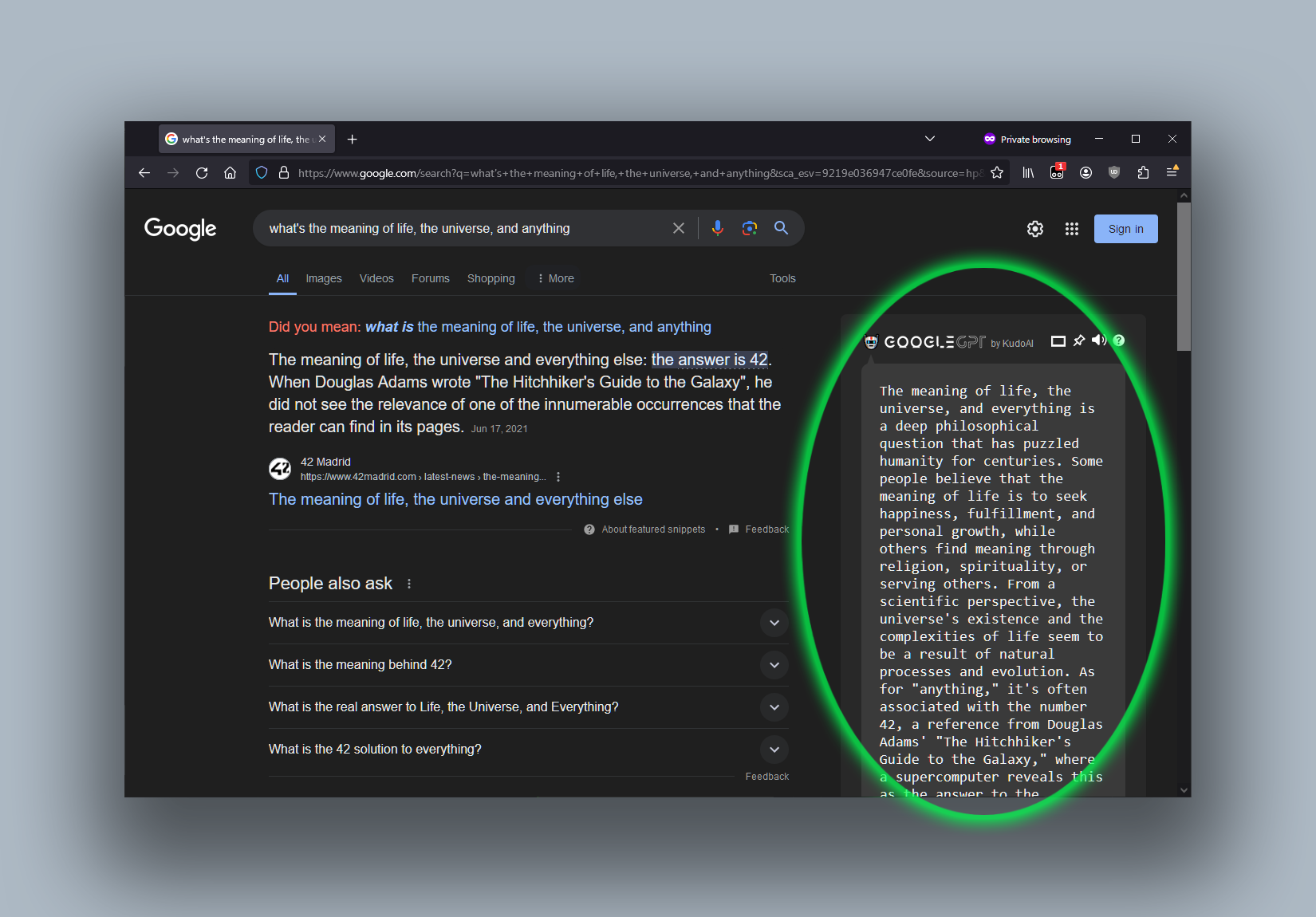The width and height of the screenshot is (1316, 917).
Task: Expand 'What is the meaning of life, the universe, and everything?'
Action: (528, 623)
